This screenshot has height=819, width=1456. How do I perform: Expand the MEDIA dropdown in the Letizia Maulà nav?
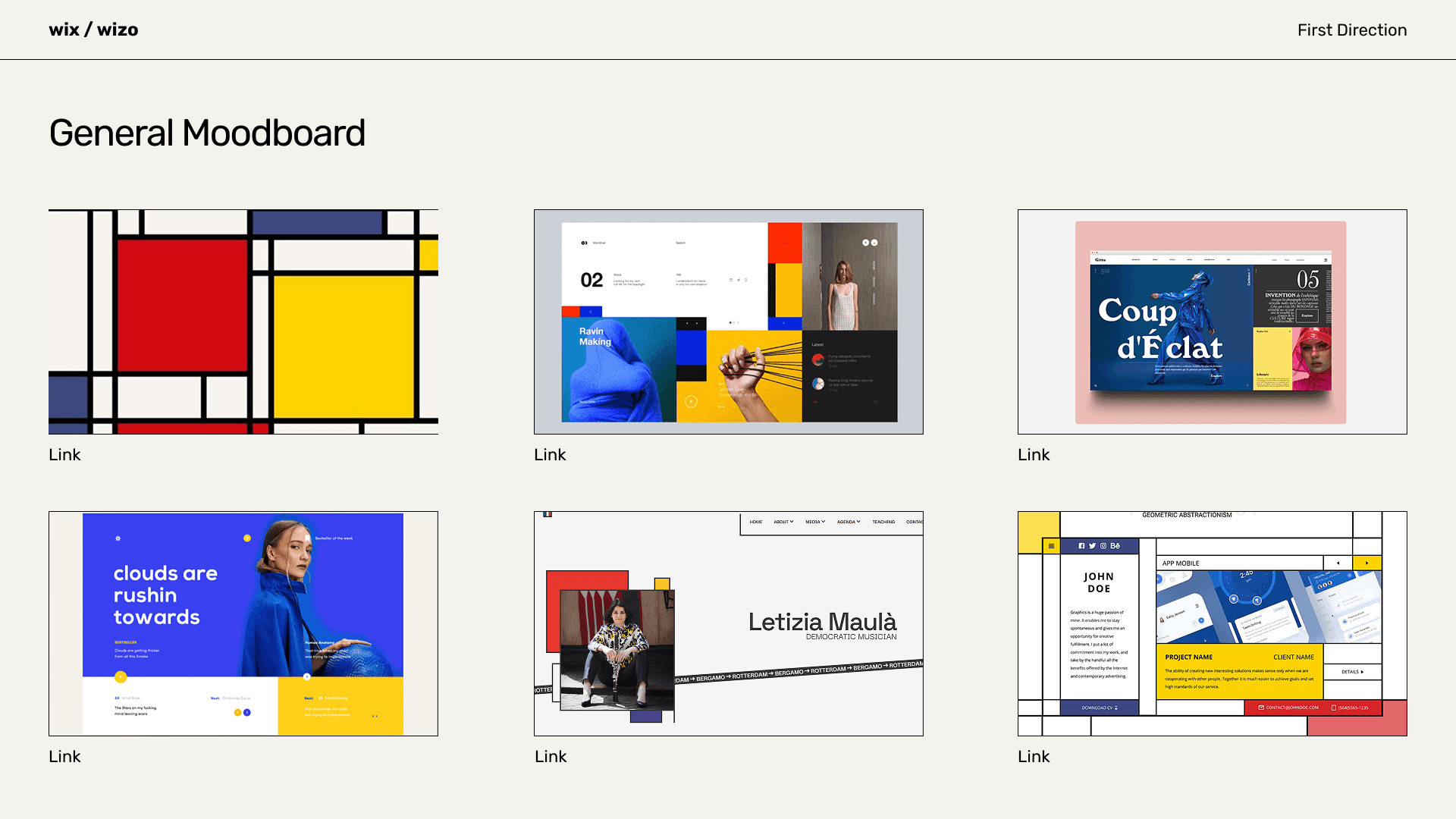pos(815,522)
